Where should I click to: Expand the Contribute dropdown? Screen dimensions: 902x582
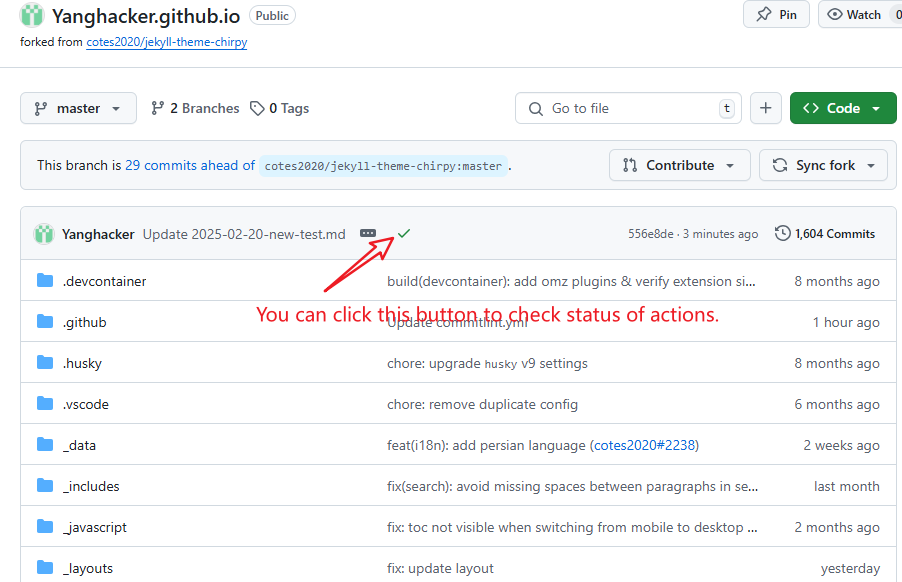(679, 166)
